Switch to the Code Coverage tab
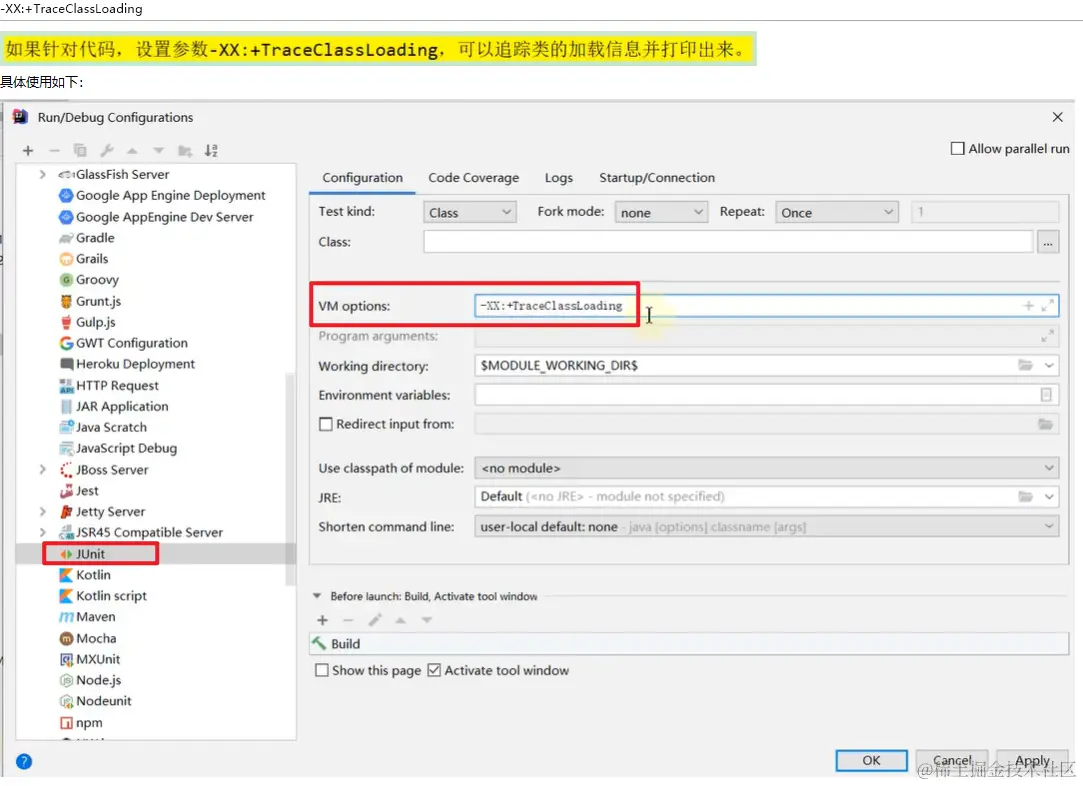This screenshot has width=1083, height=786. [x=474, y=178]
